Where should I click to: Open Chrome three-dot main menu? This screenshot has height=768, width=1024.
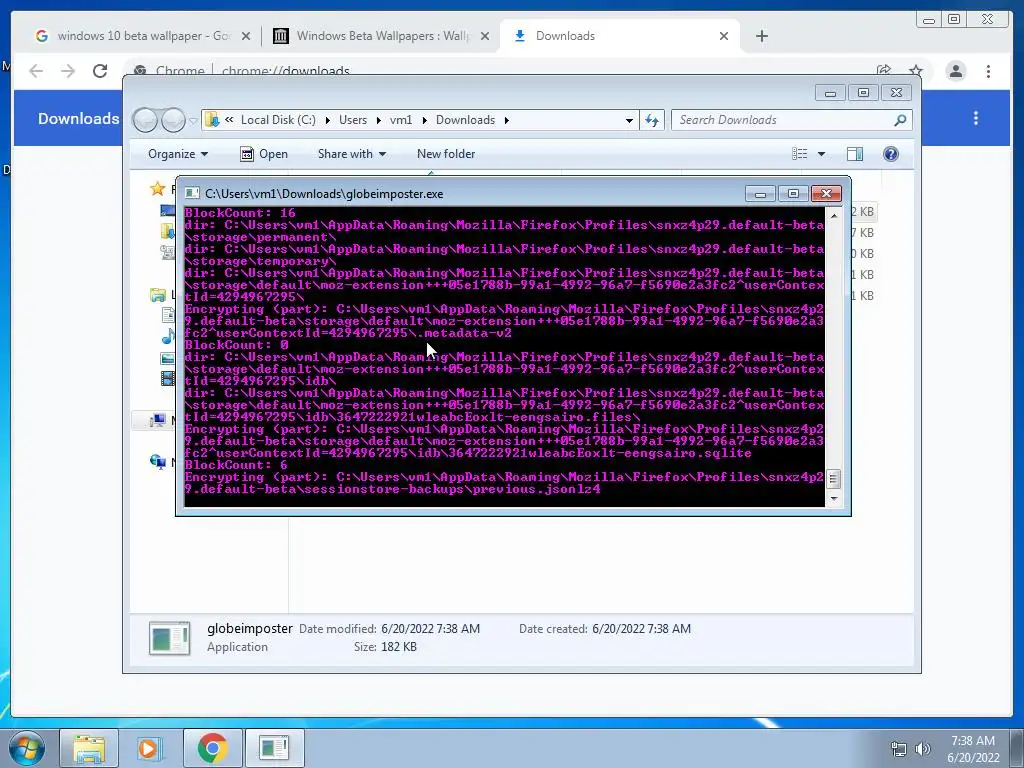pos(988,71)
